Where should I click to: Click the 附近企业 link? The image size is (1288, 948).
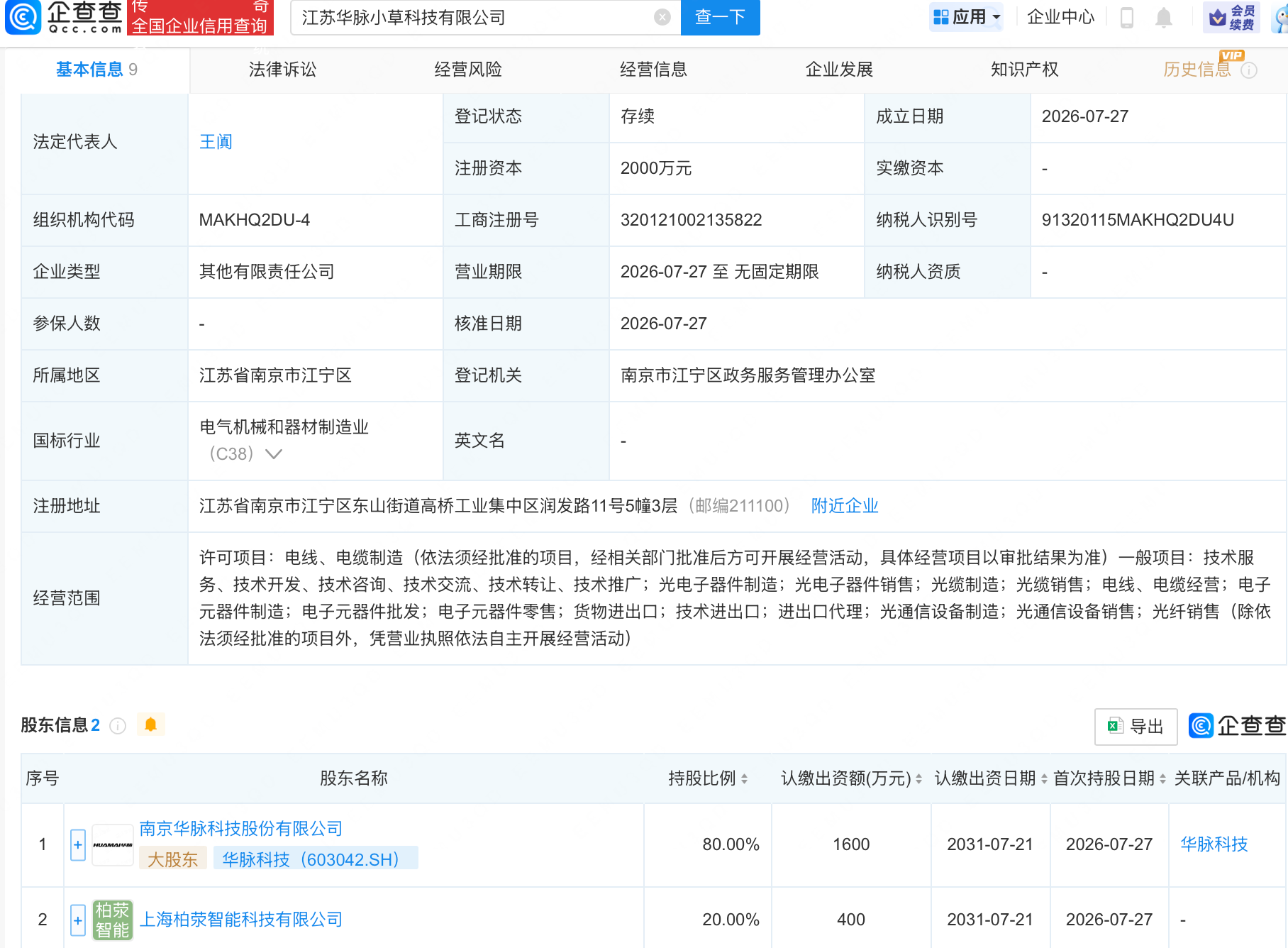pos(845,506)
